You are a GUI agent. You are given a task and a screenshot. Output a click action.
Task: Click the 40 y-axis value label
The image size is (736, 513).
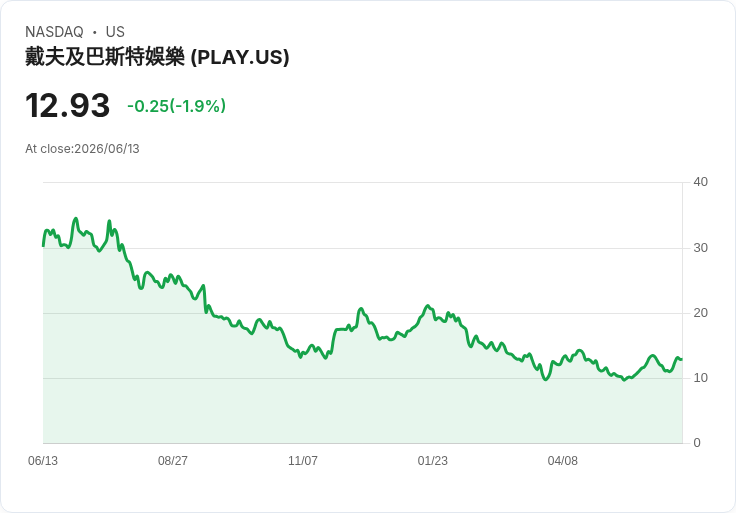(700, 182)
